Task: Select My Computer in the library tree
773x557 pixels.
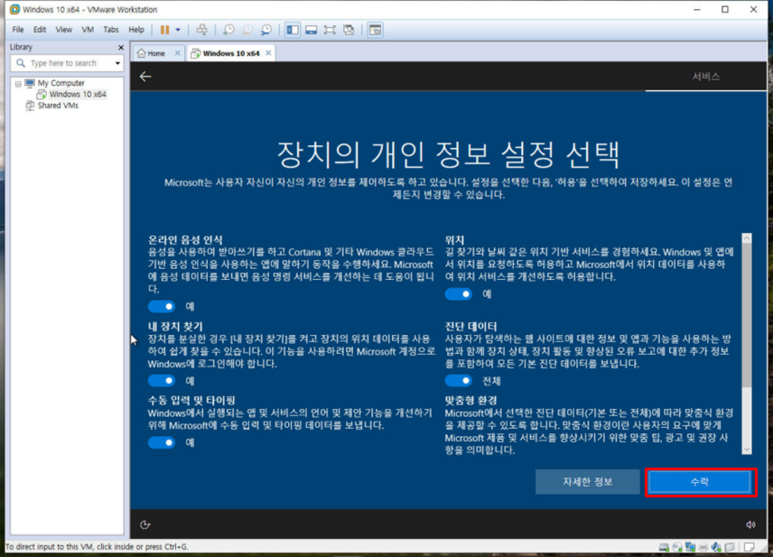Action: (x=61, y=83)
